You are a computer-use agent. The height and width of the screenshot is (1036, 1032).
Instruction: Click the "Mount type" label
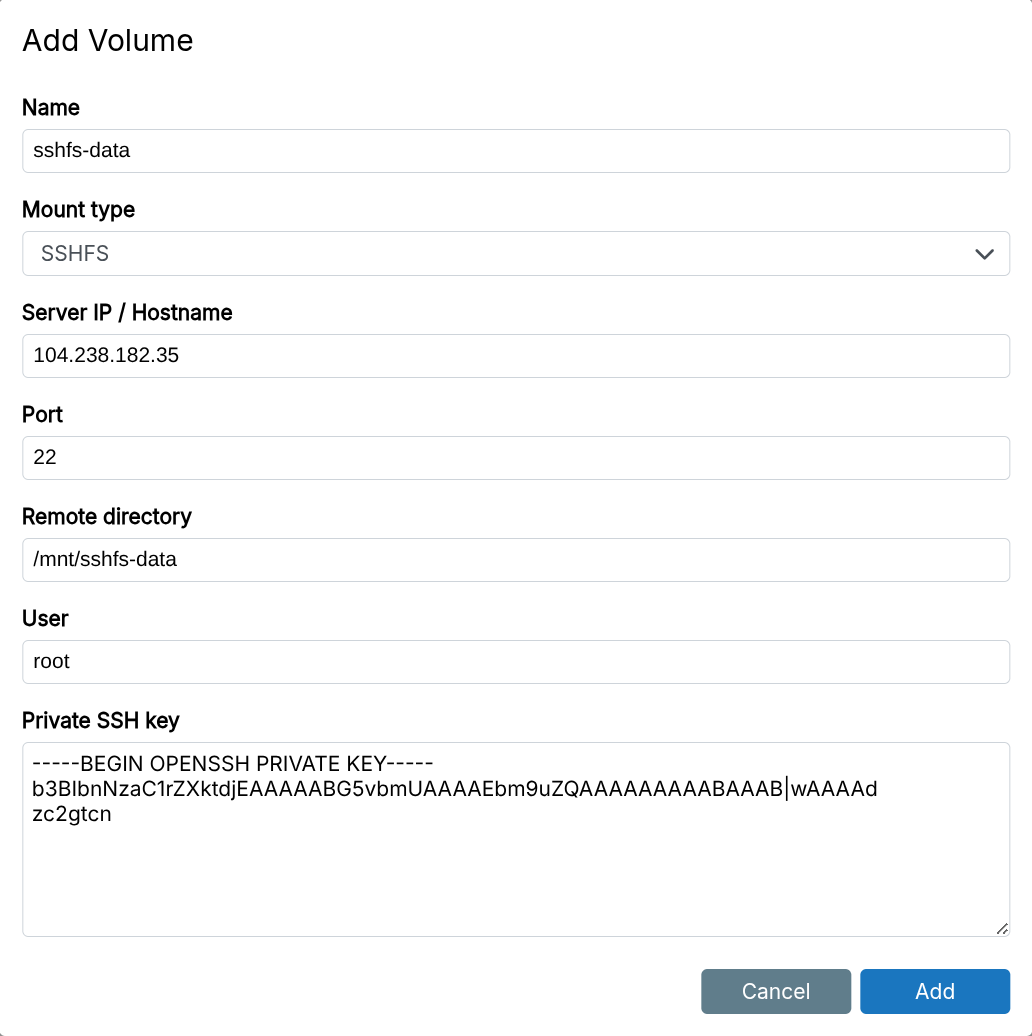pyautogui.click(x=78, y=210)
